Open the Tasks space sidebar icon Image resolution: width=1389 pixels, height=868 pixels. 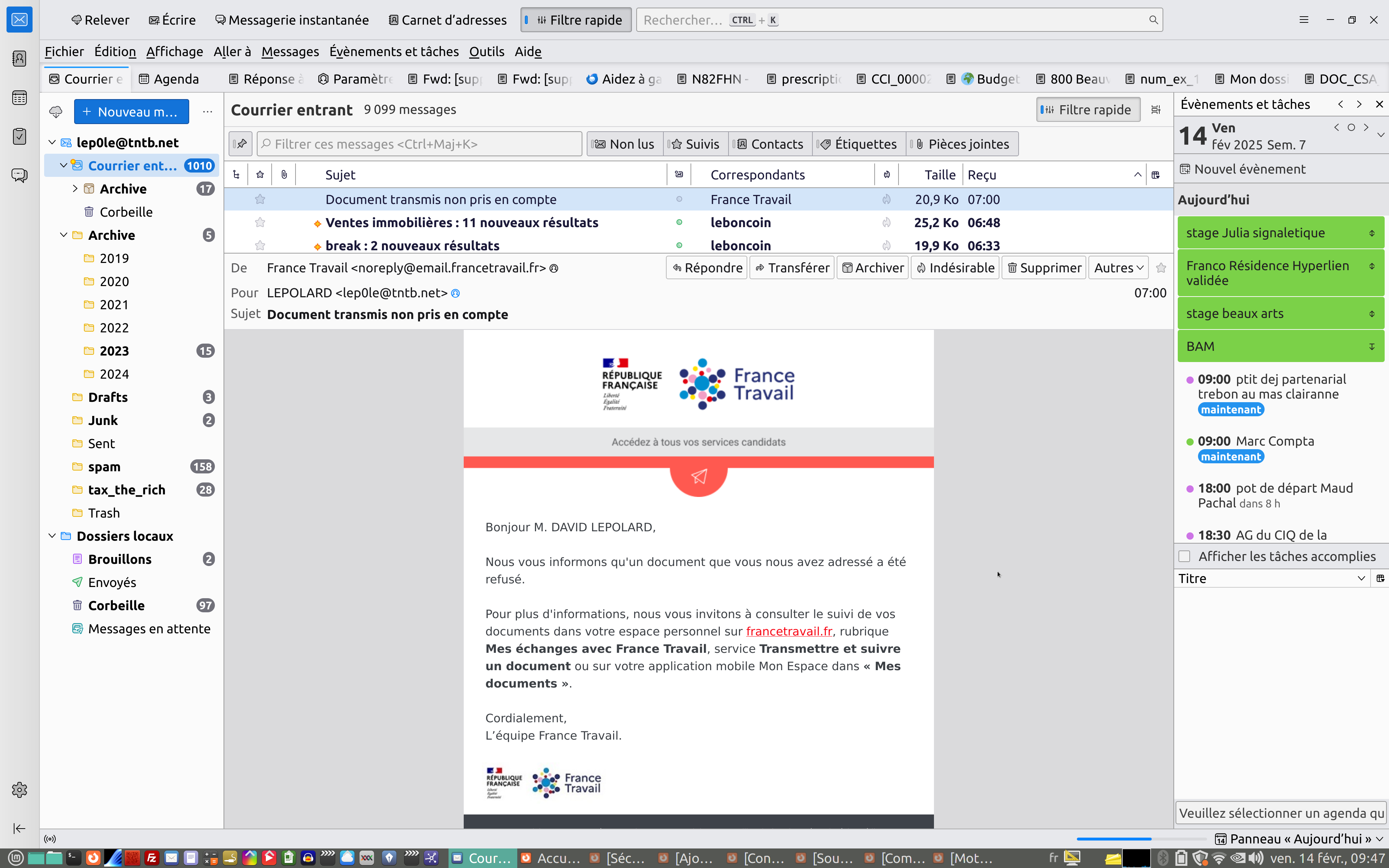[20, 136]
